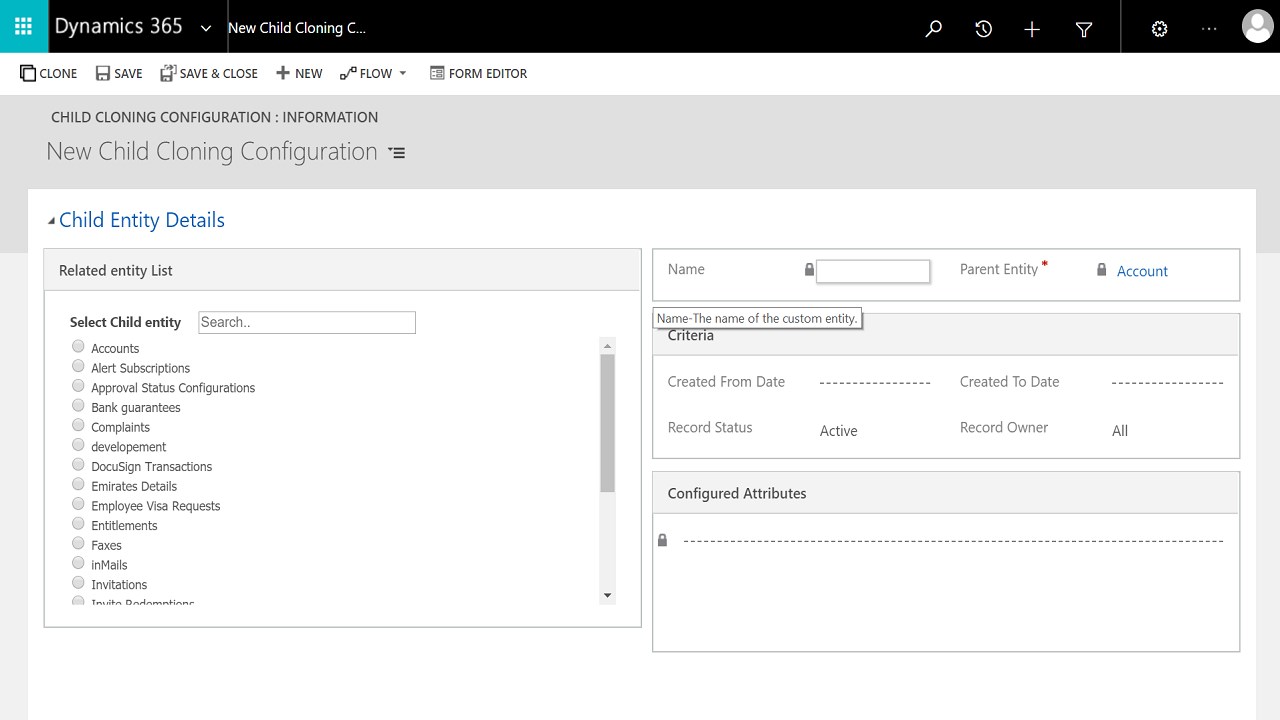
Task: Select the Entitlements radio button
Action: pyautogui.click(x=78, y=524)
